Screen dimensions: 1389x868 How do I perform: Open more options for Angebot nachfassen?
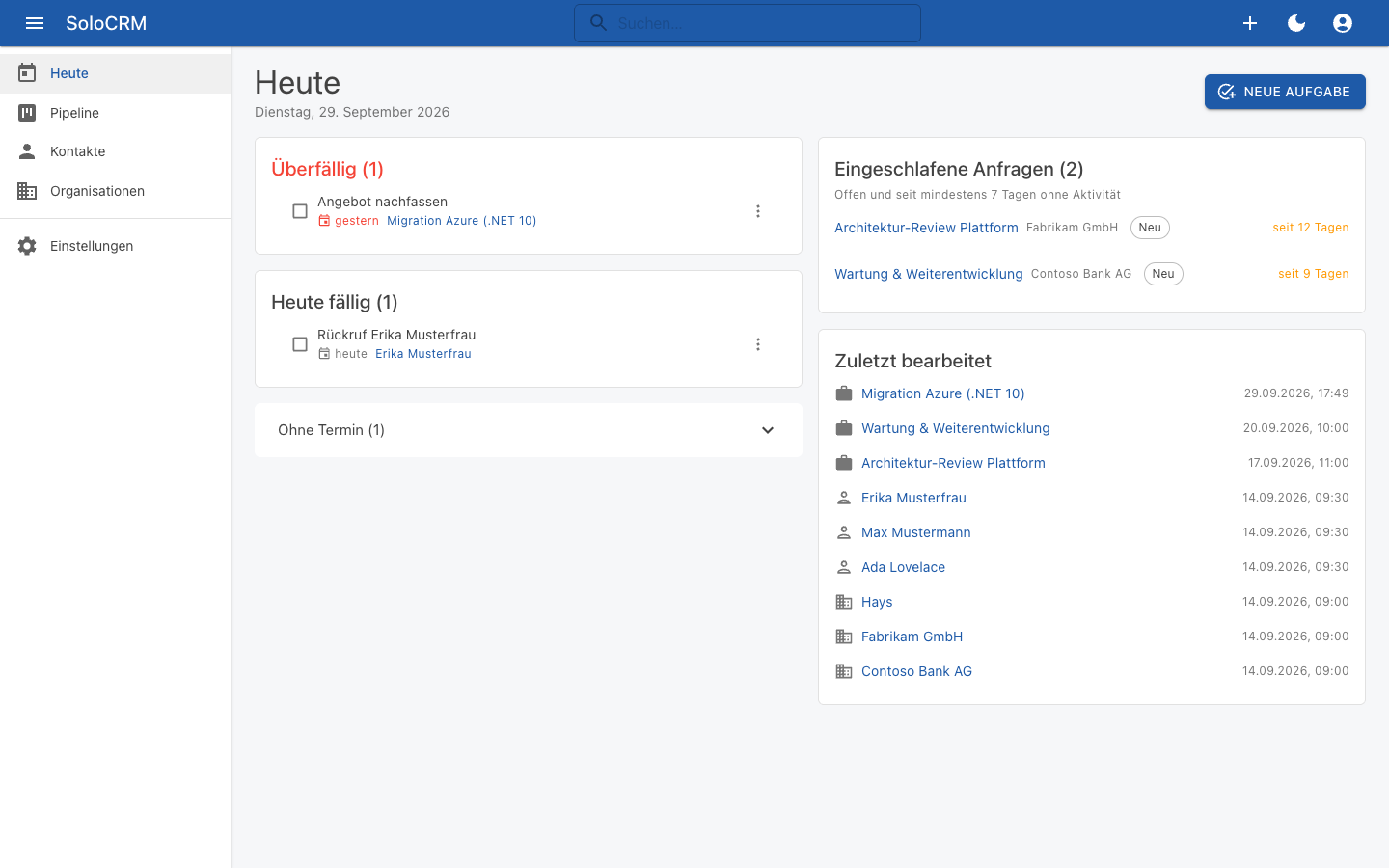(x=758, y=211)
